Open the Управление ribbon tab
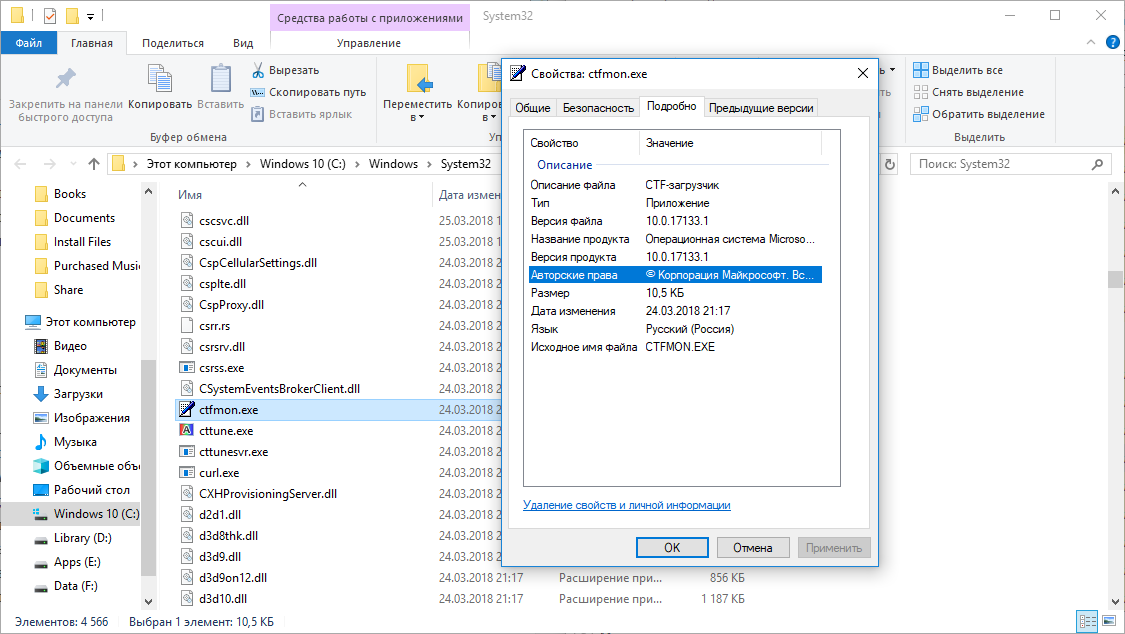 369,43
